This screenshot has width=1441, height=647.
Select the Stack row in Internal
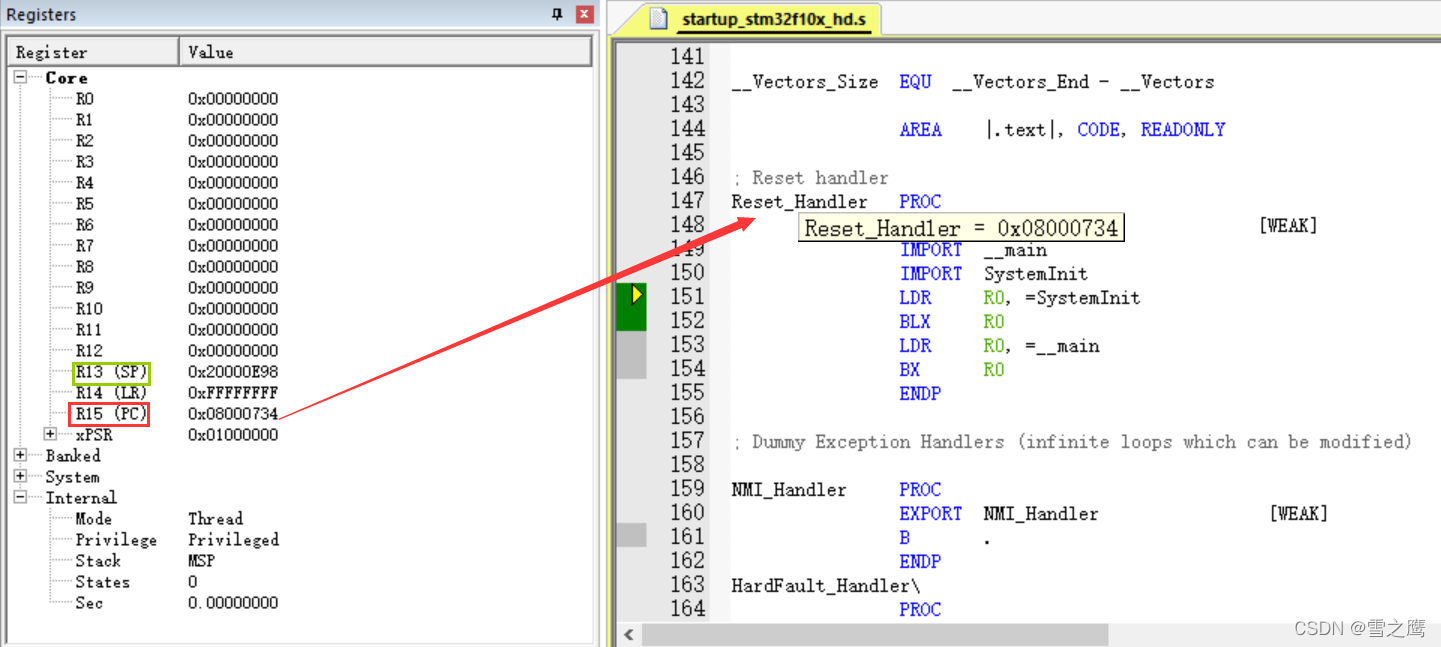coord(300,560)
